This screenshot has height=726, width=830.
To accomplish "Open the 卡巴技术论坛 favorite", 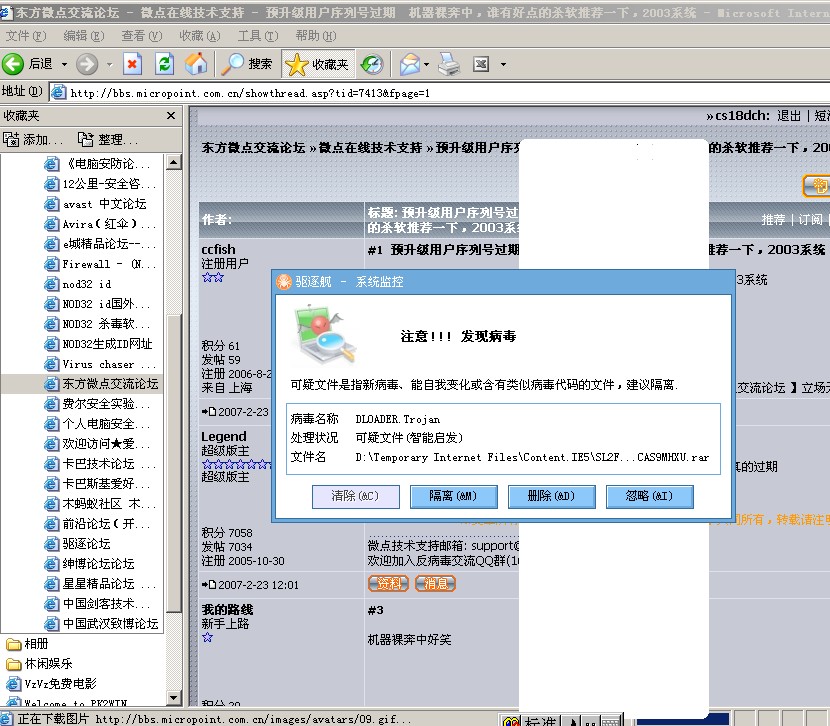I will click(100, 464).
